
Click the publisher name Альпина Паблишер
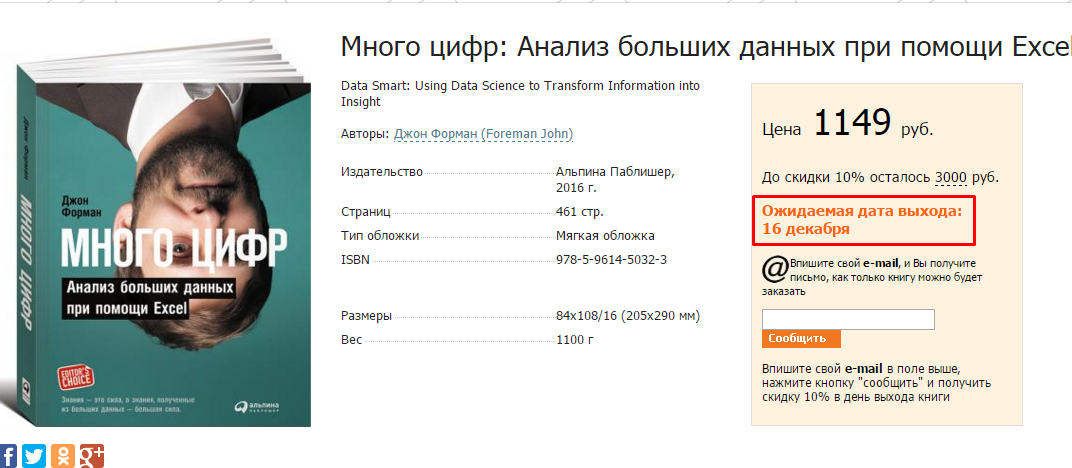click(x=615, y=172)
